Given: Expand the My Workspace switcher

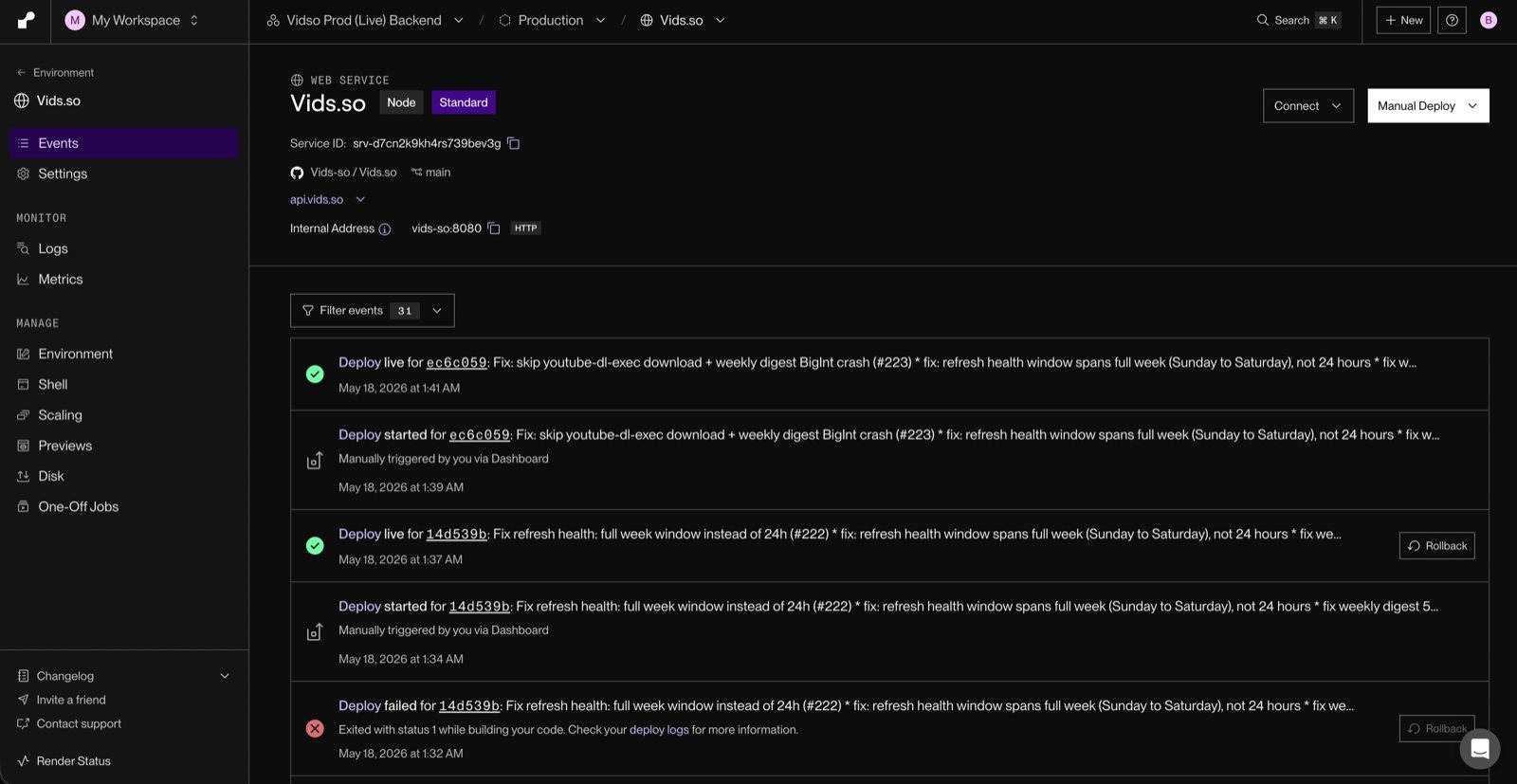Looking at the screenshot, I should coord(194,20).
